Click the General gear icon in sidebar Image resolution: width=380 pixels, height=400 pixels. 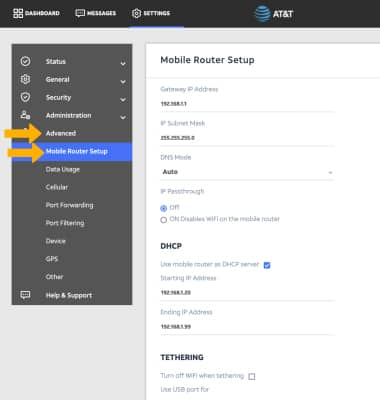tap(25, 79)
